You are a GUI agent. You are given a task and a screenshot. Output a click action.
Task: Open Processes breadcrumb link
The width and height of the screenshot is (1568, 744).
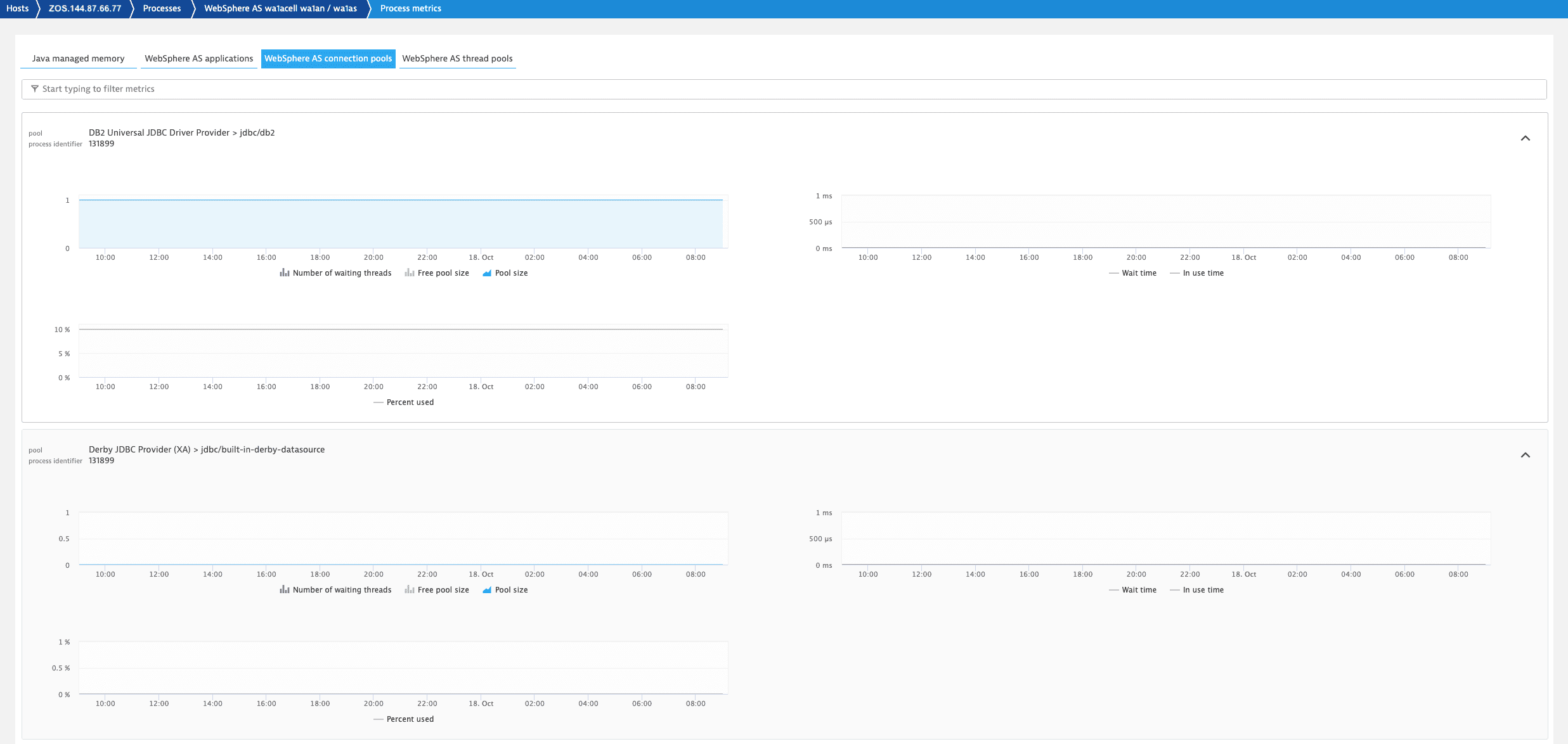click(x=162, y=8)
